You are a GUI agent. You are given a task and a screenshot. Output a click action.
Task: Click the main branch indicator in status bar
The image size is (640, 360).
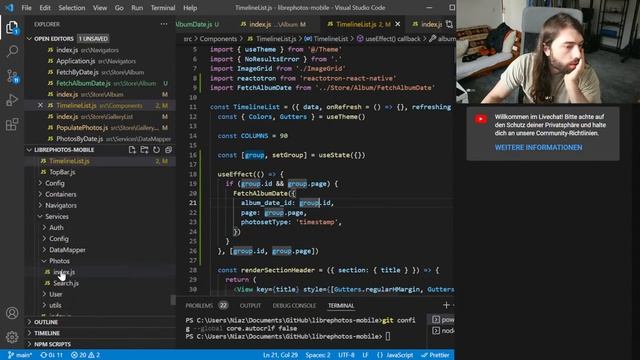[x=20, y=355]
